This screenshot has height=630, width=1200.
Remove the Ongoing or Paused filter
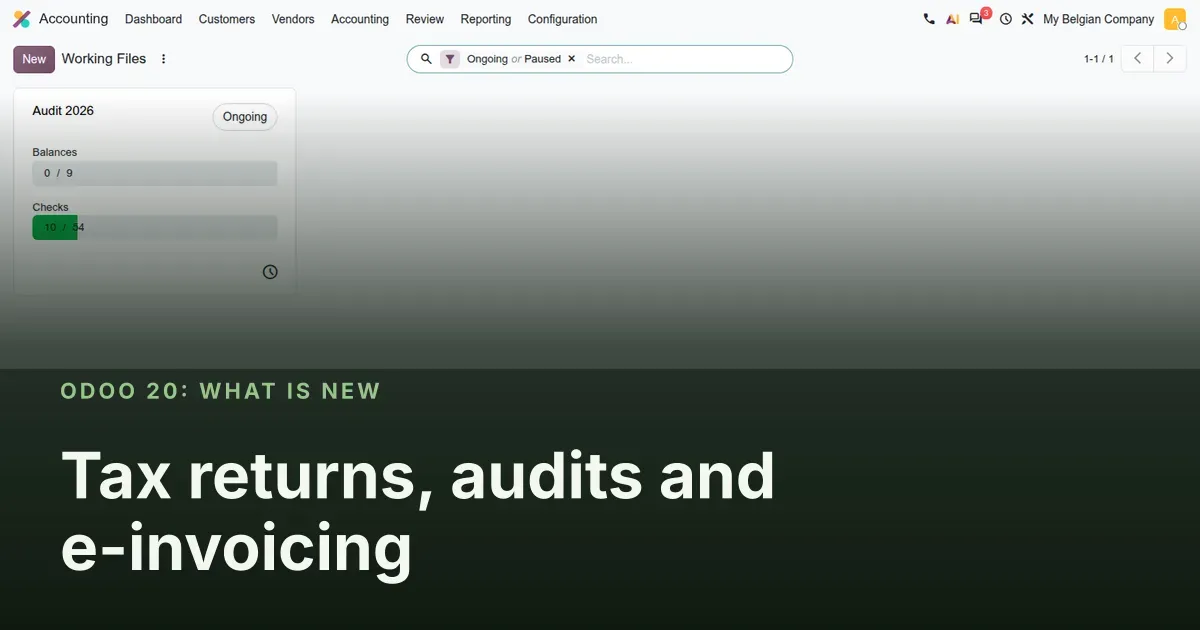pyautogui.click(x=572, y=59)
